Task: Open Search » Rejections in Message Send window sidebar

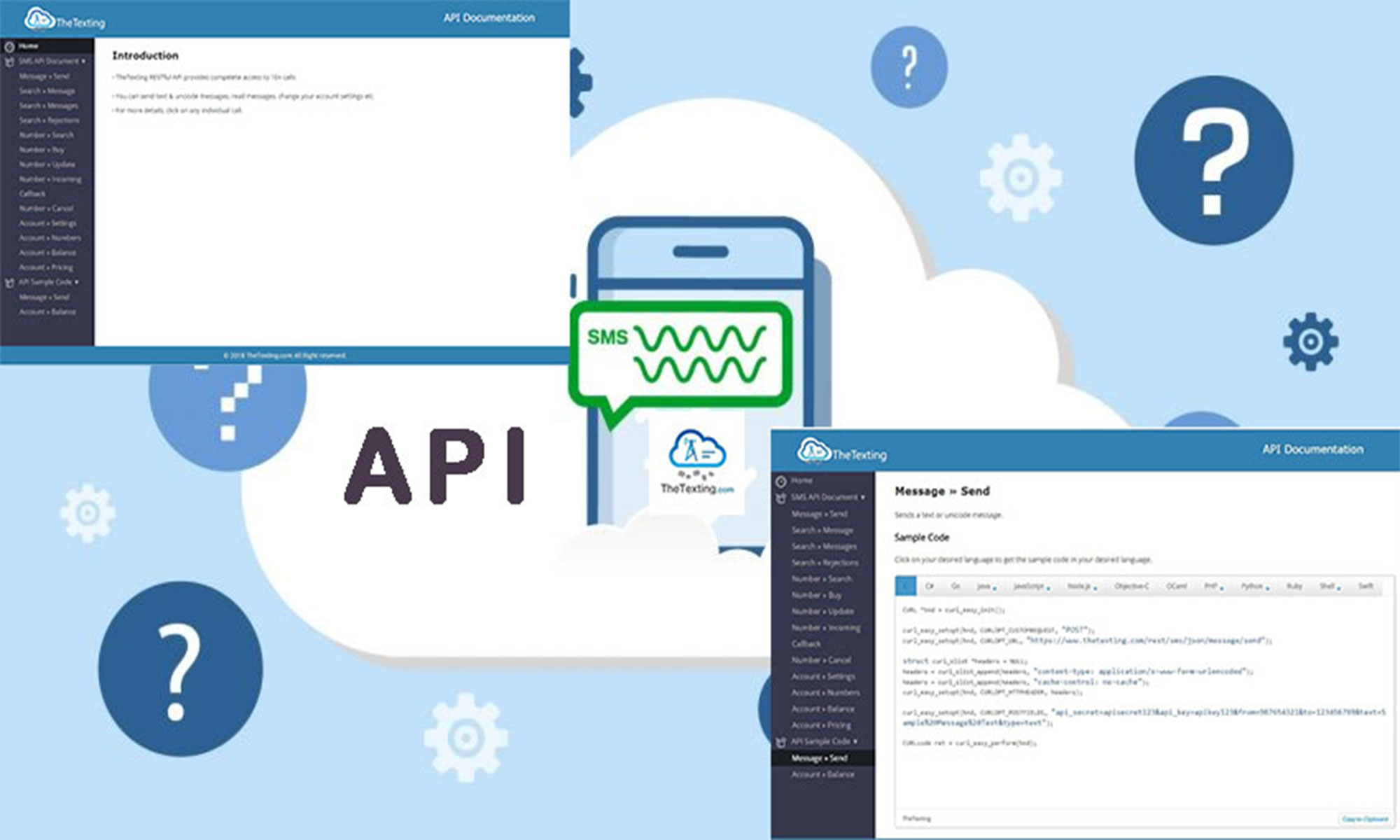Action: (x=825, y=563)
